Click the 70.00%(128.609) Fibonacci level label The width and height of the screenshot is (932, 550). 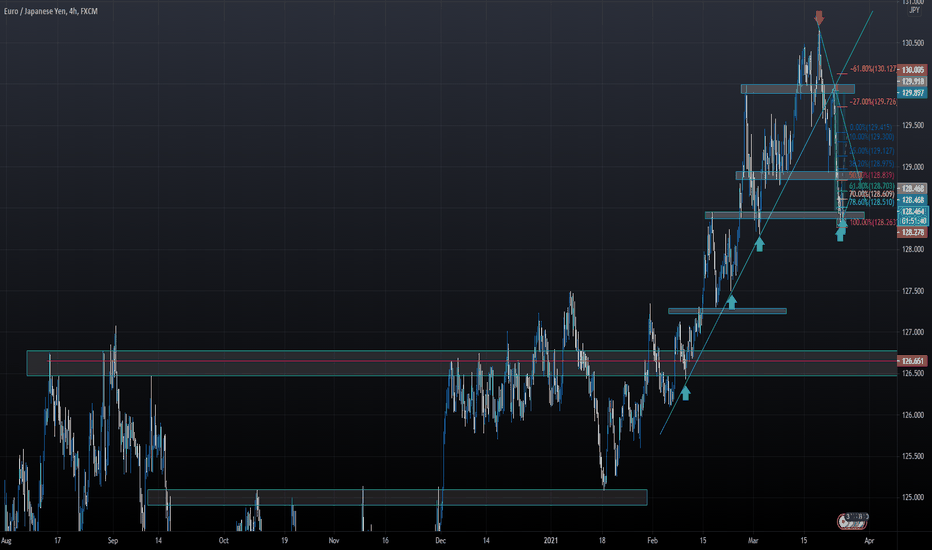871,194
